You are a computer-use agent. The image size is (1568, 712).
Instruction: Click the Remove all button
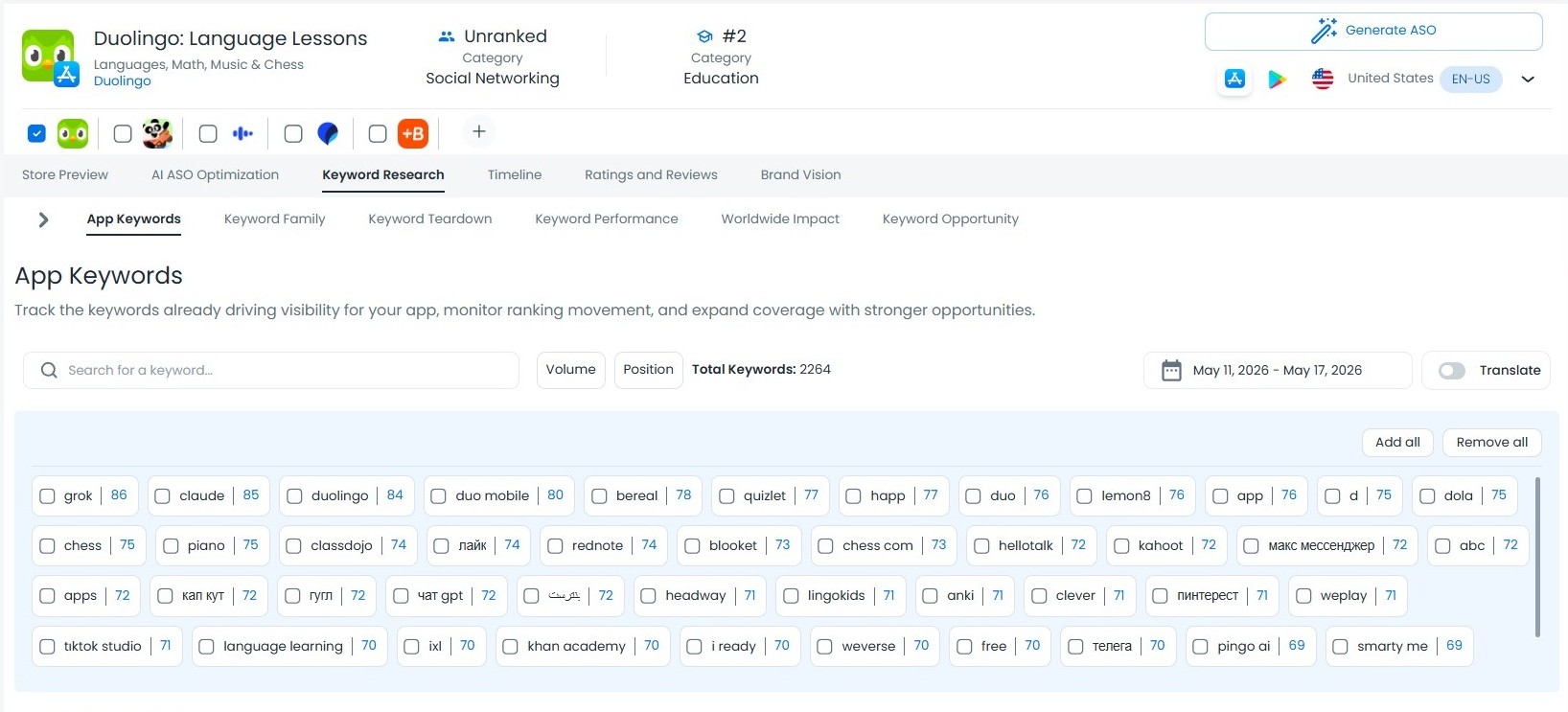pos(1492,442)
